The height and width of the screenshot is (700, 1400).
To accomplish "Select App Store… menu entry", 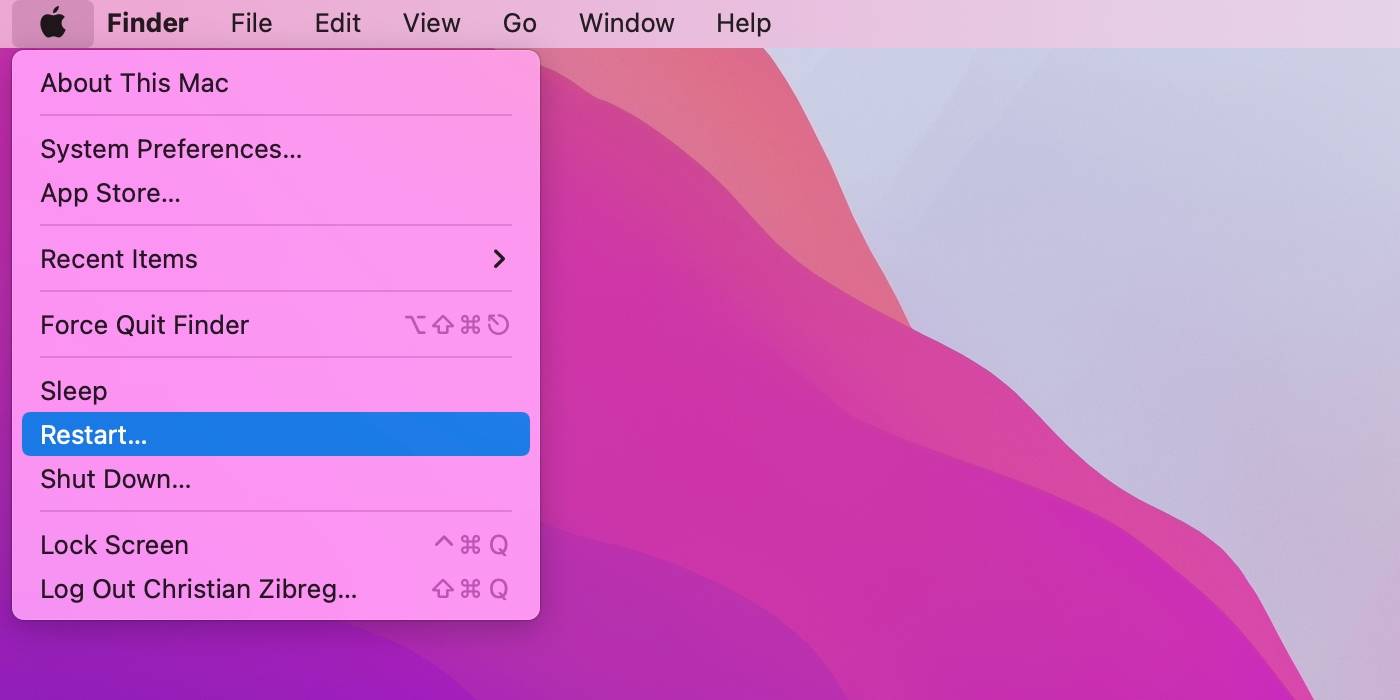I will (276, 193).
